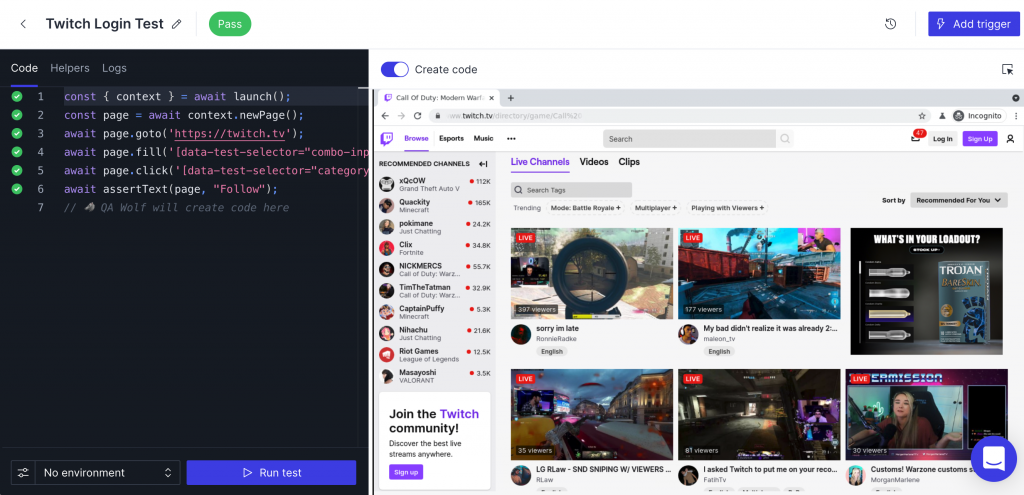Click the back arrow beside Twitch Login Test
The width and height of the screenshot is (1024, 495).
[23, 24]
